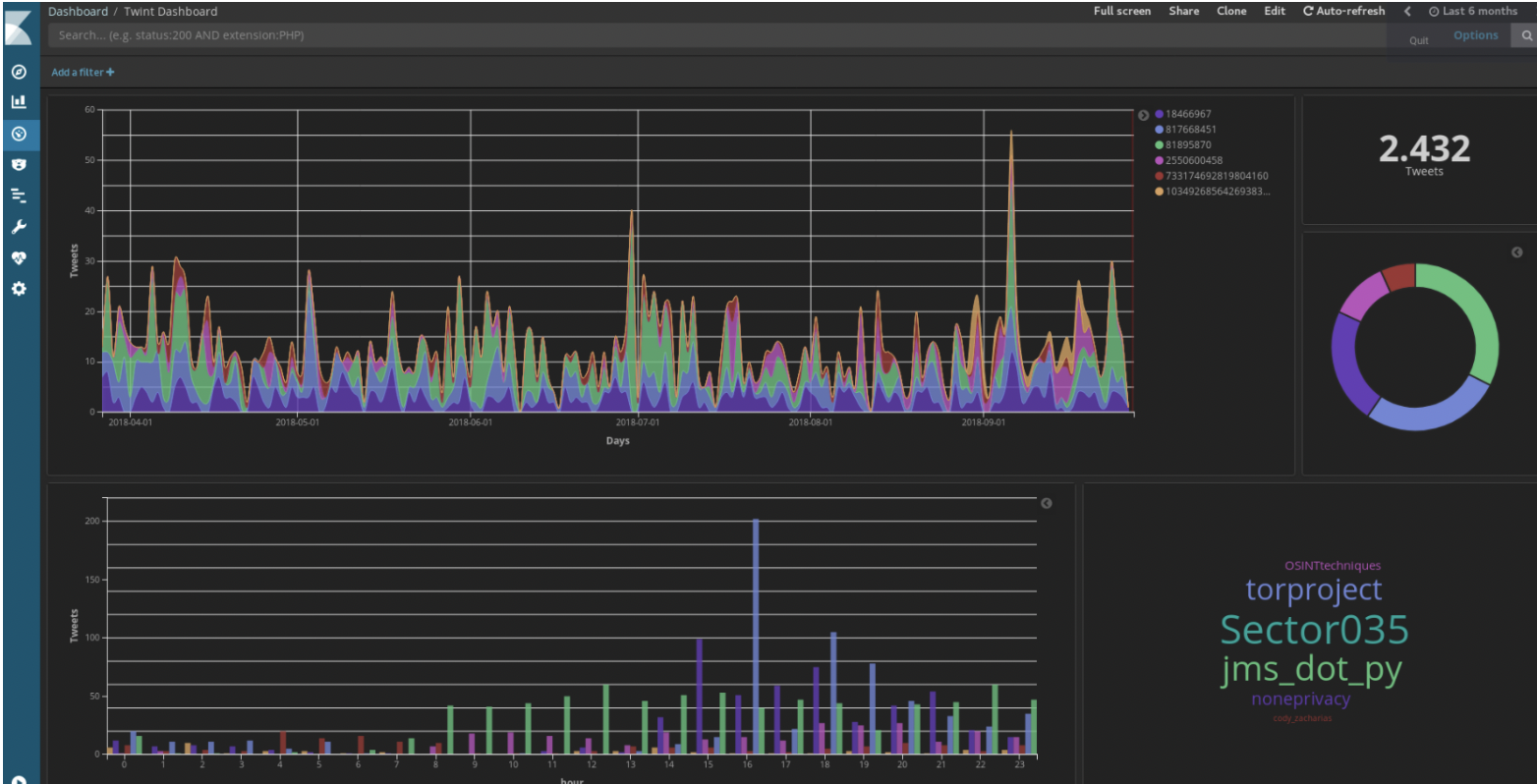Toggle the hourly bar chart legend arrow
This screenshot has height=784, width=1537.
point(1047,503)
